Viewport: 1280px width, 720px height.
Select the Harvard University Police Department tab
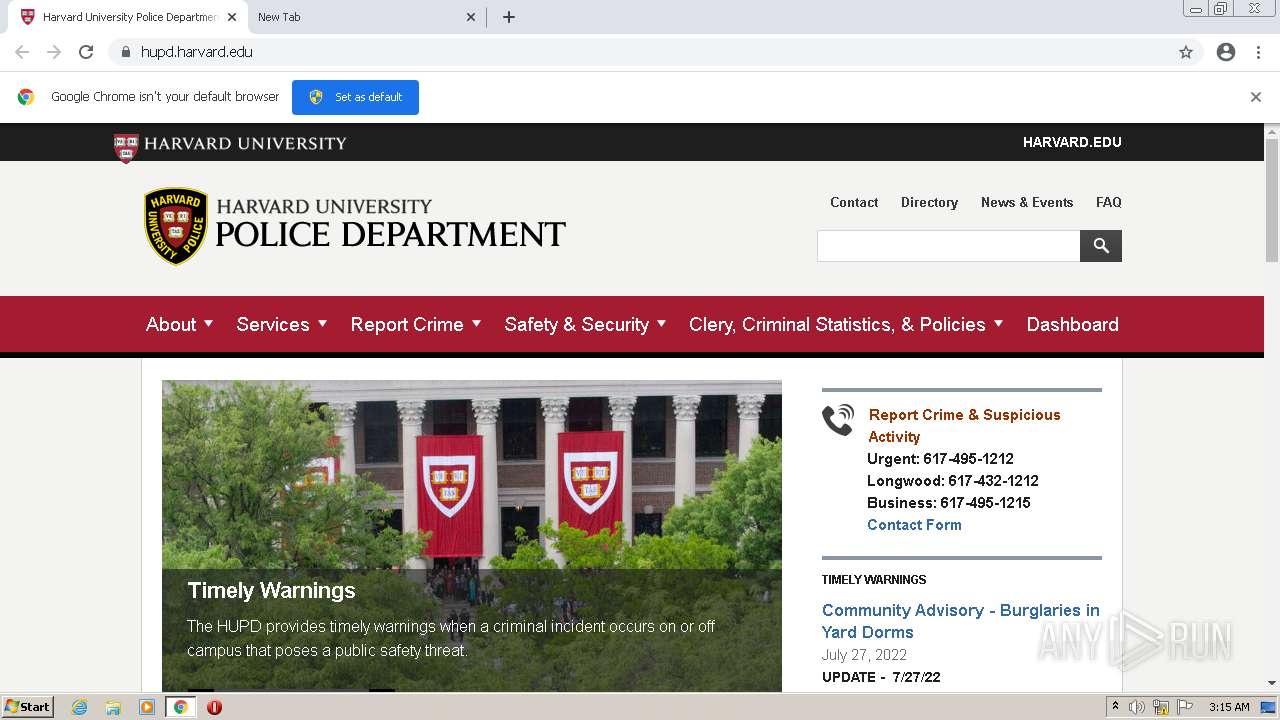128,17
